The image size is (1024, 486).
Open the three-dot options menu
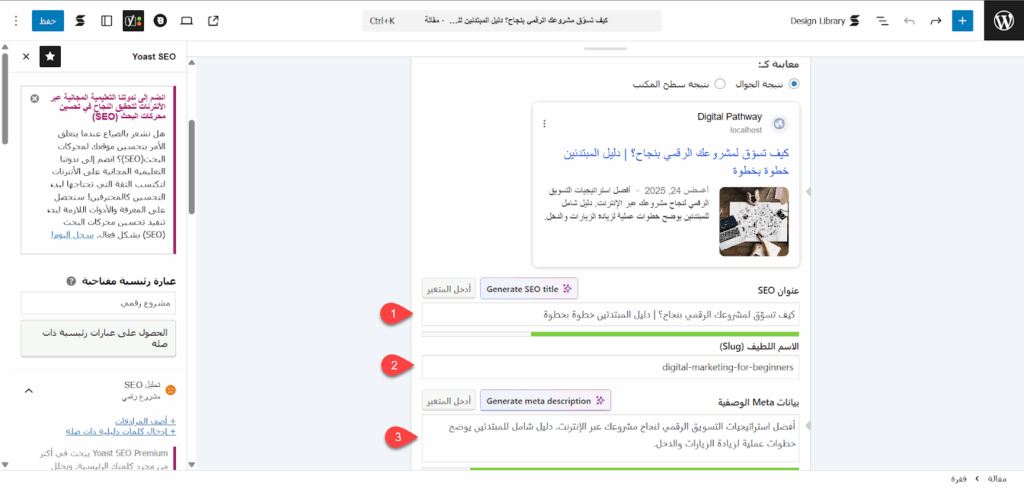(15, 20)
